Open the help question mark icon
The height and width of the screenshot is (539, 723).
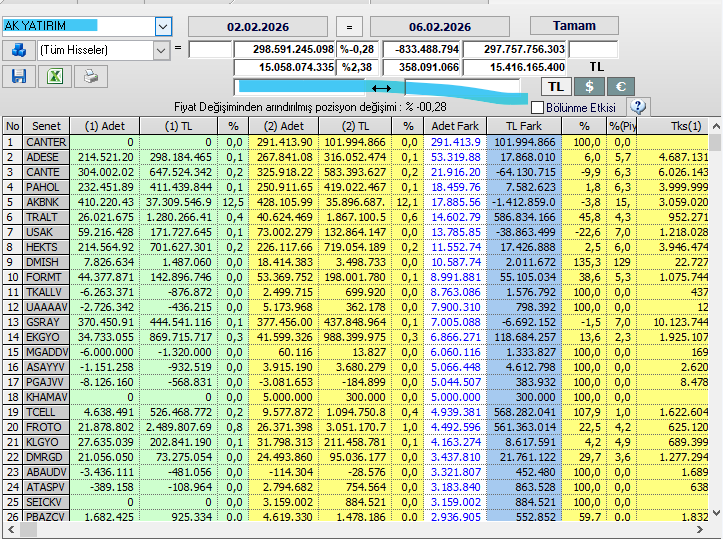[638, 107]
